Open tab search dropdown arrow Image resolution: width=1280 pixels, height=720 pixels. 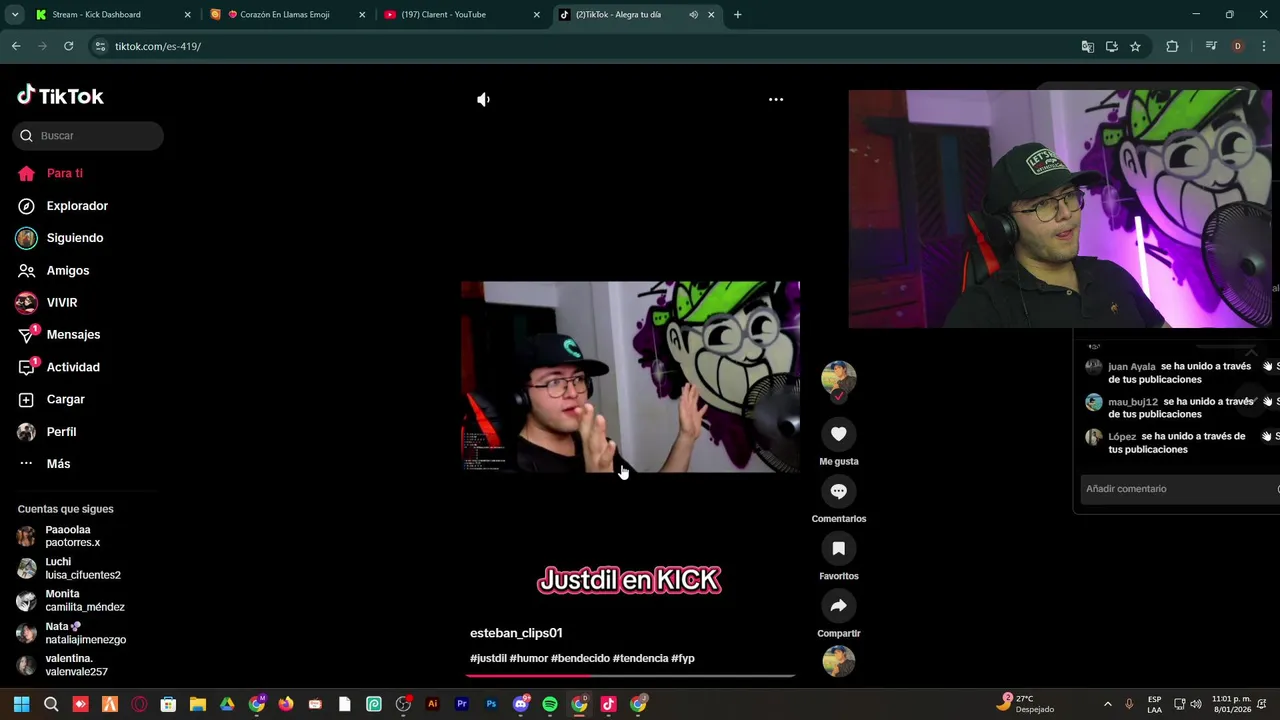[x=14, y=15]
